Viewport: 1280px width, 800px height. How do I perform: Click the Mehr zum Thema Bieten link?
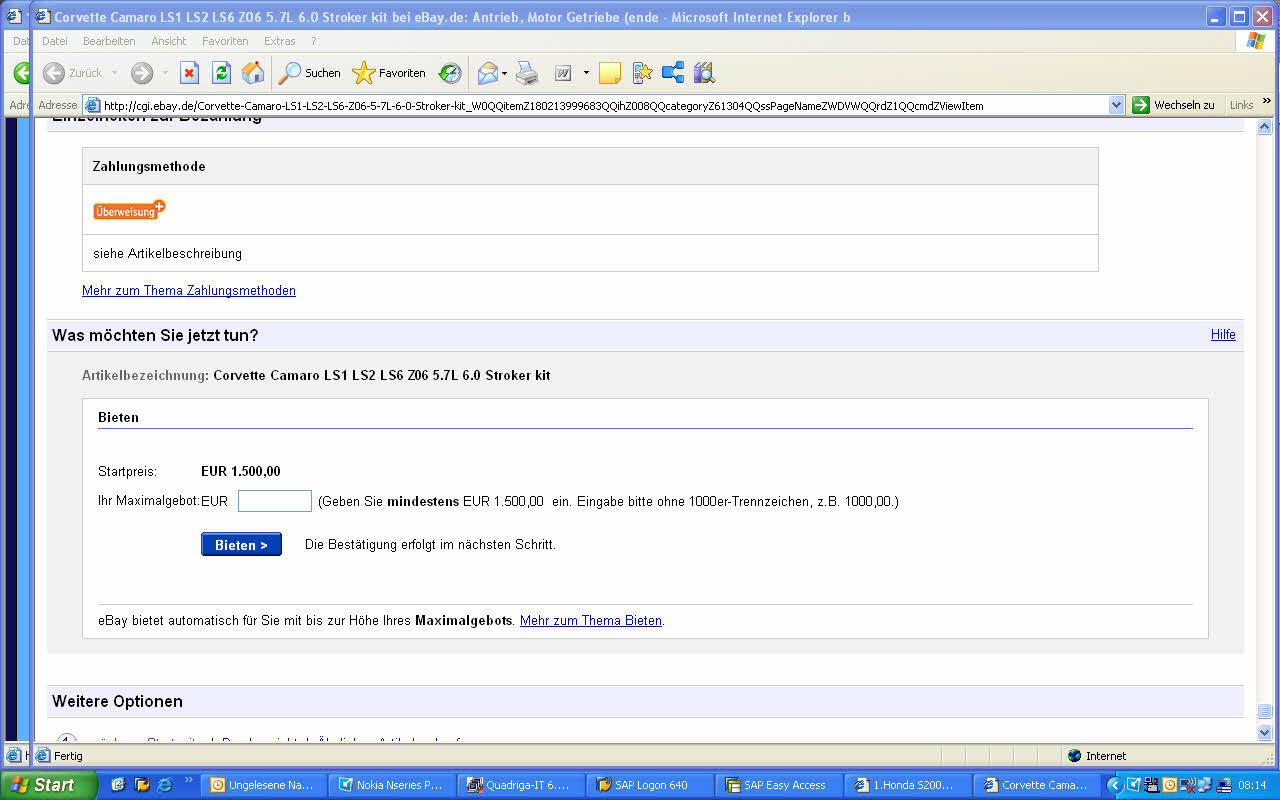coord(590,621)
